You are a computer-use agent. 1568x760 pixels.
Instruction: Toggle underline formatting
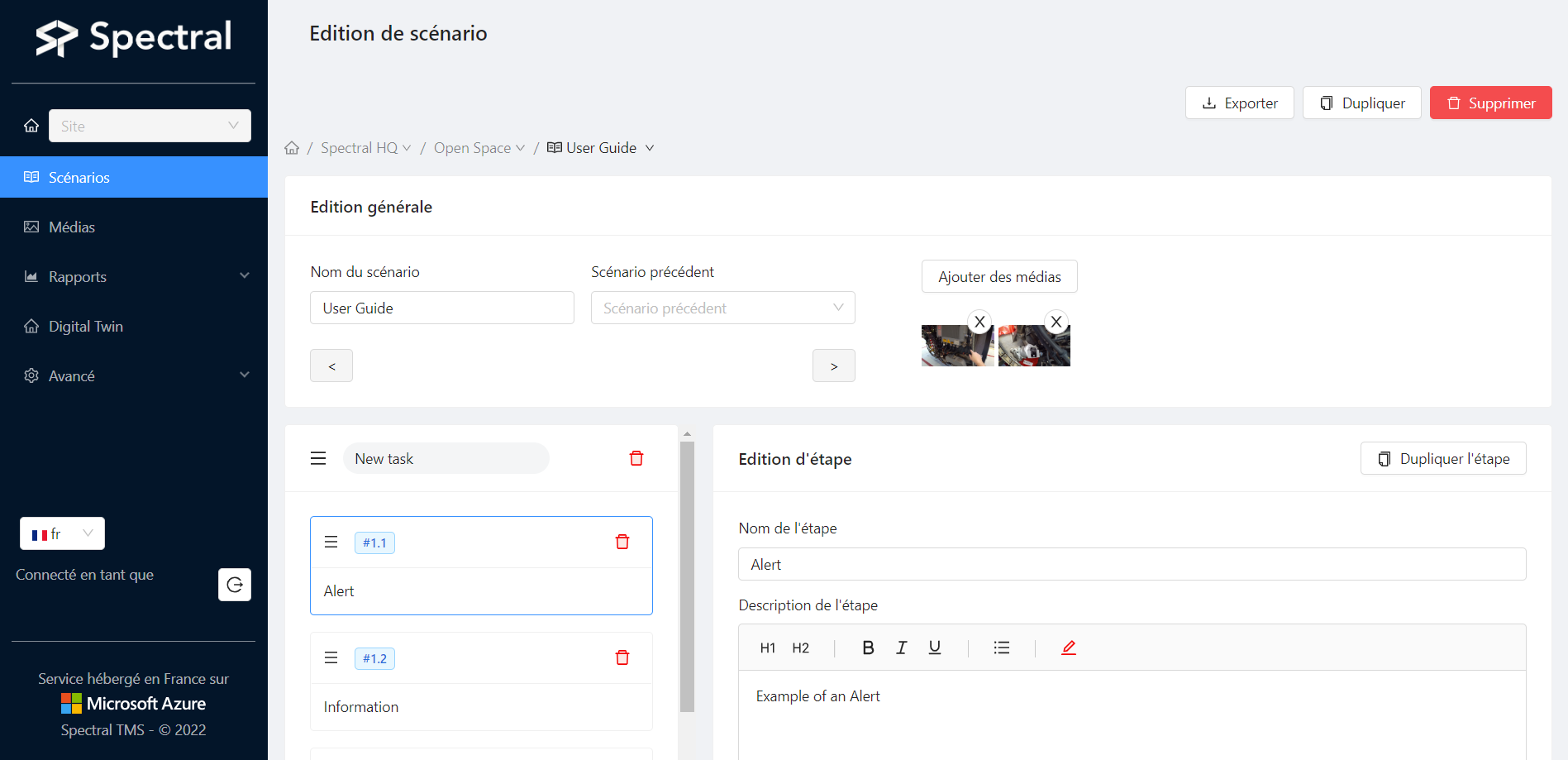(935, 648)
